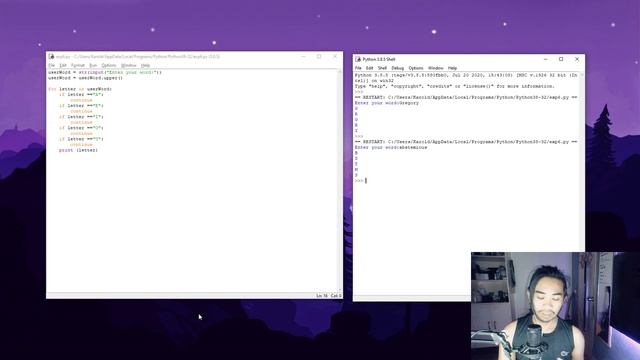Image resolution: width=640 pixels, height=360 pixels.
Task: Click the line if letter == "U":
Action: click(82, 139)
